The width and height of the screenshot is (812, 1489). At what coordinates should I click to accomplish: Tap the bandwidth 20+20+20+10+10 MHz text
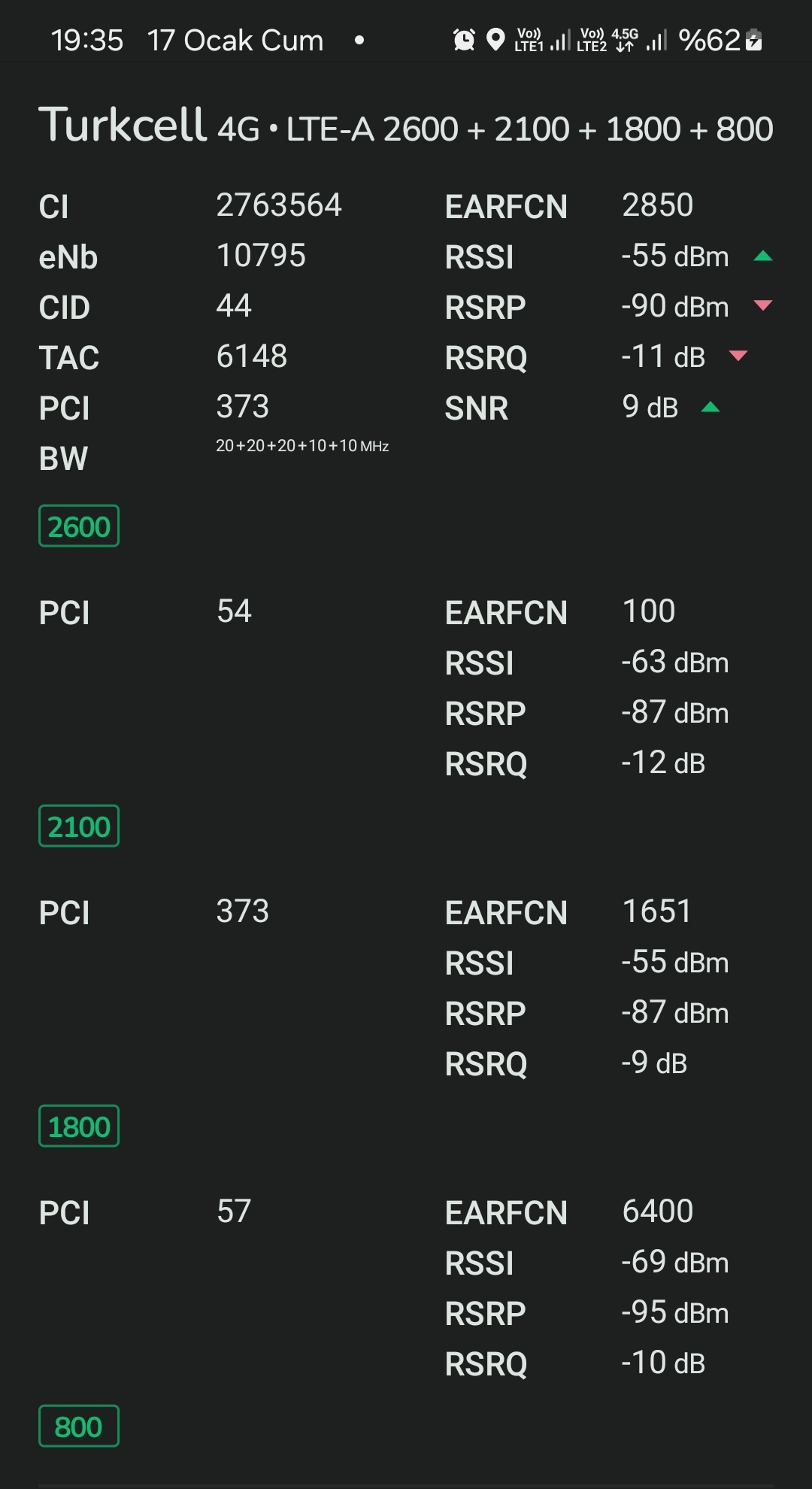pos(302,446)
